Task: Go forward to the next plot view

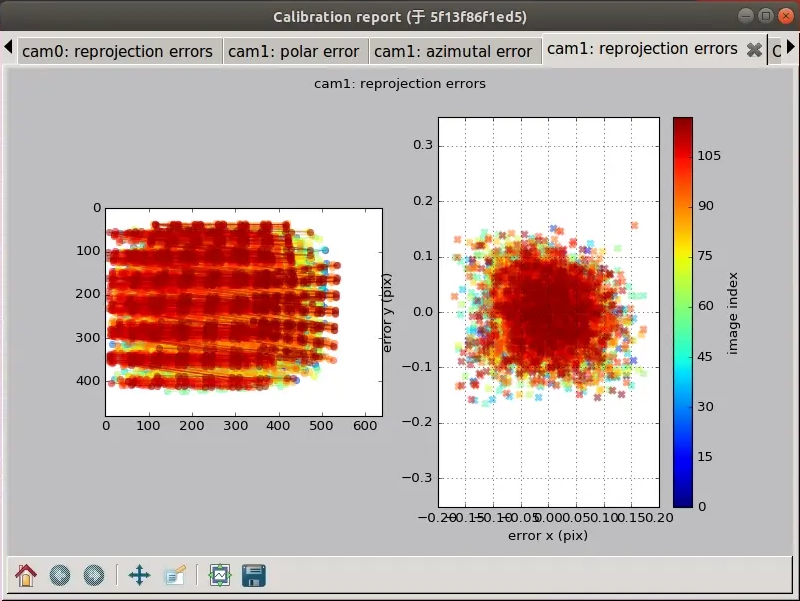Action: [x=94, y=575]
